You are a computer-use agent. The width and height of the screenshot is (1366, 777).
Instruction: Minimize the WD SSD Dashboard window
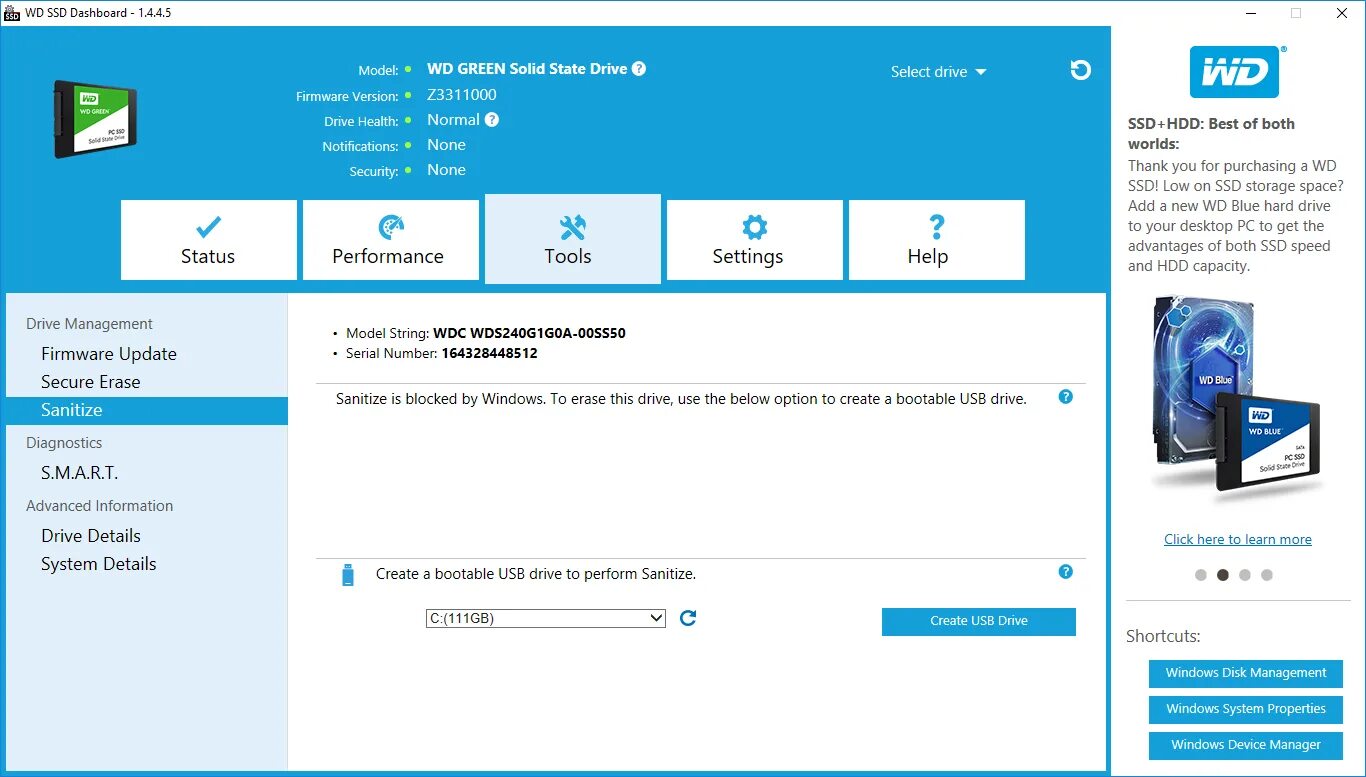point(1251,13)
